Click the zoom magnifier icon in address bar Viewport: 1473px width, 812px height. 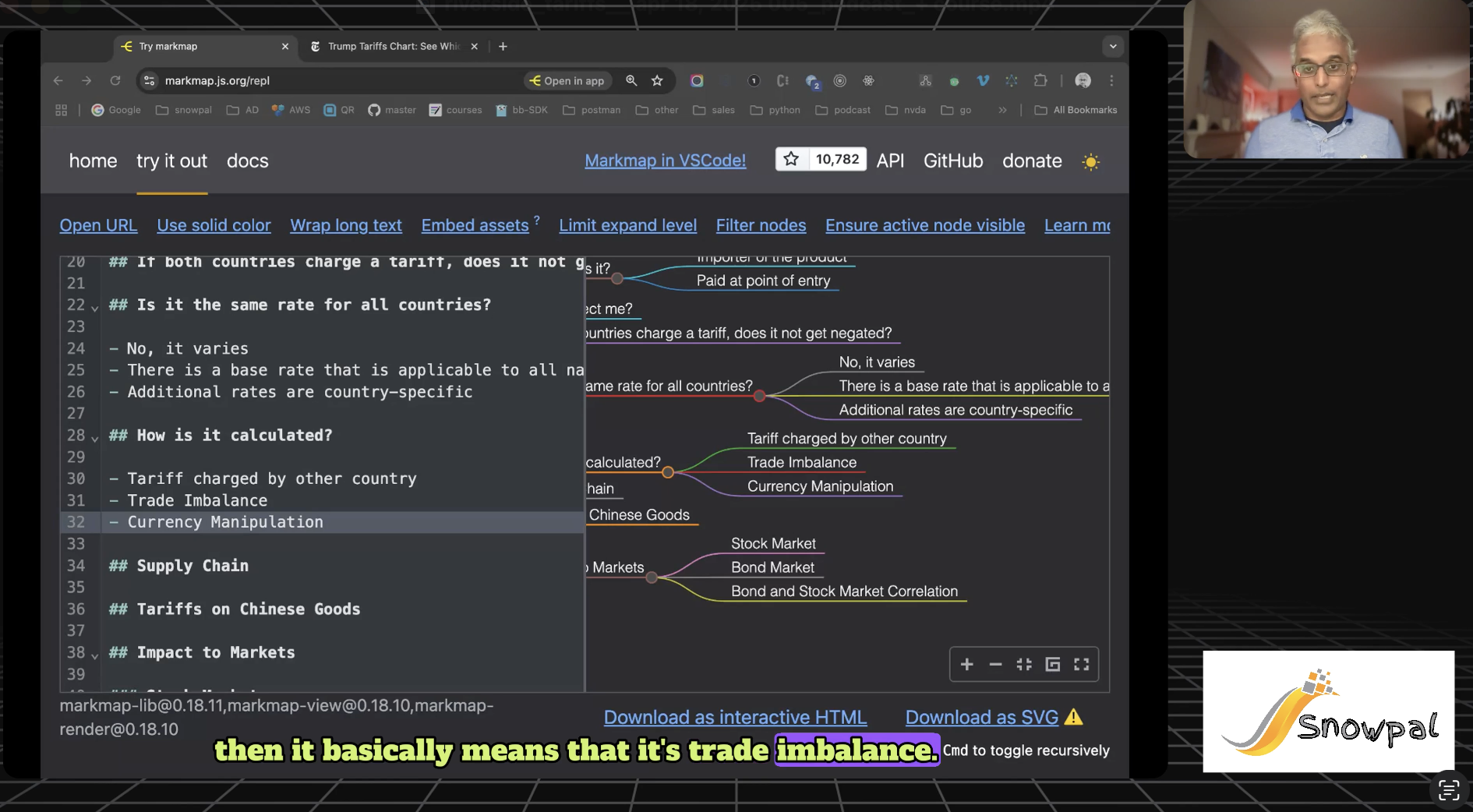pyautogui.click(x=631, y=80)
